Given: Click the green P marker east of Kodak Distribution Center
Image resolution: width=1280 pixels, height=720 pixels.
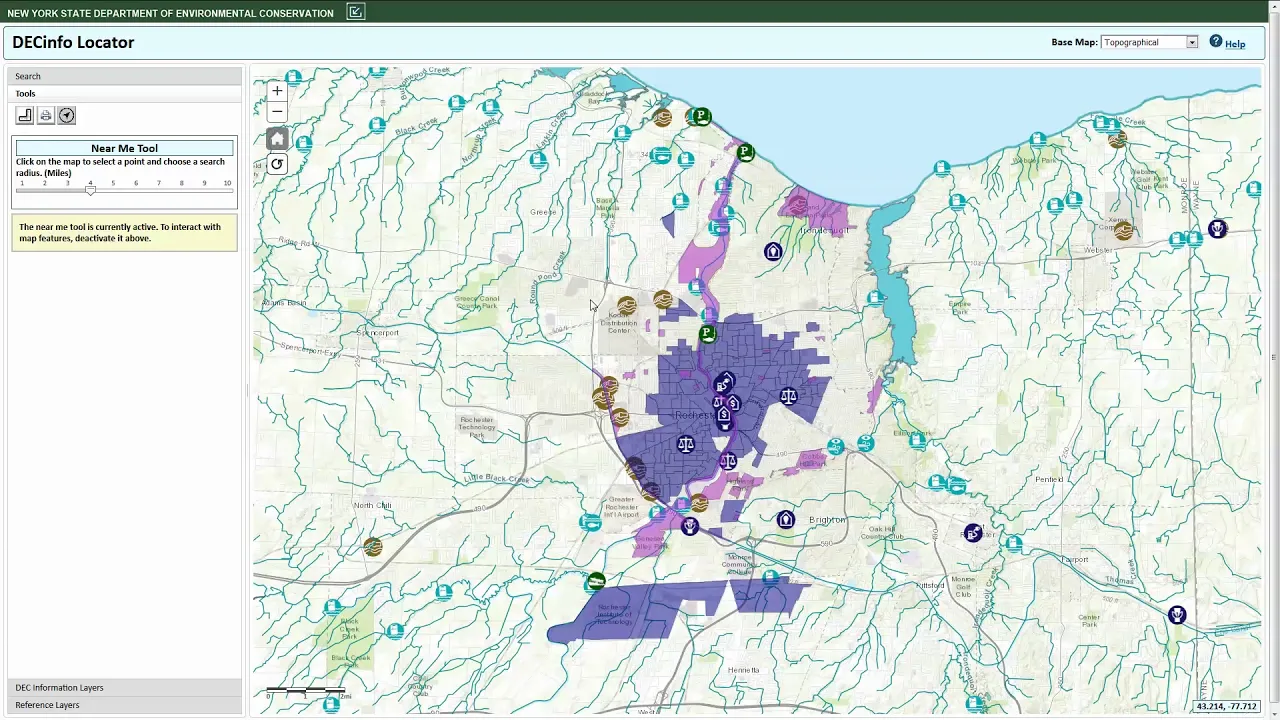Looking at the screenshot, I should 708,333.
